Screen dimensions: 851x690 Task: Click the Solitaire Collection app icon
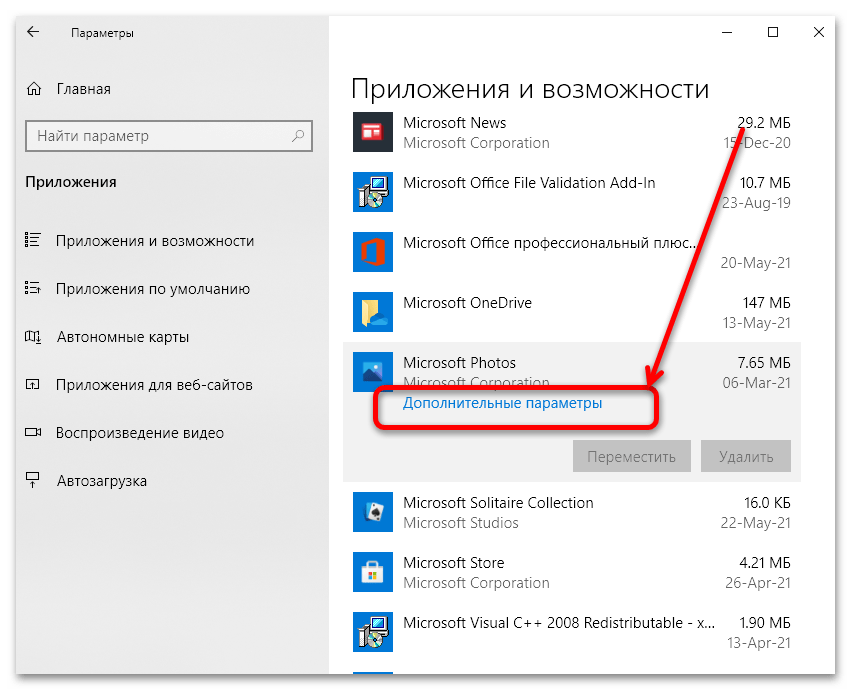373,512
